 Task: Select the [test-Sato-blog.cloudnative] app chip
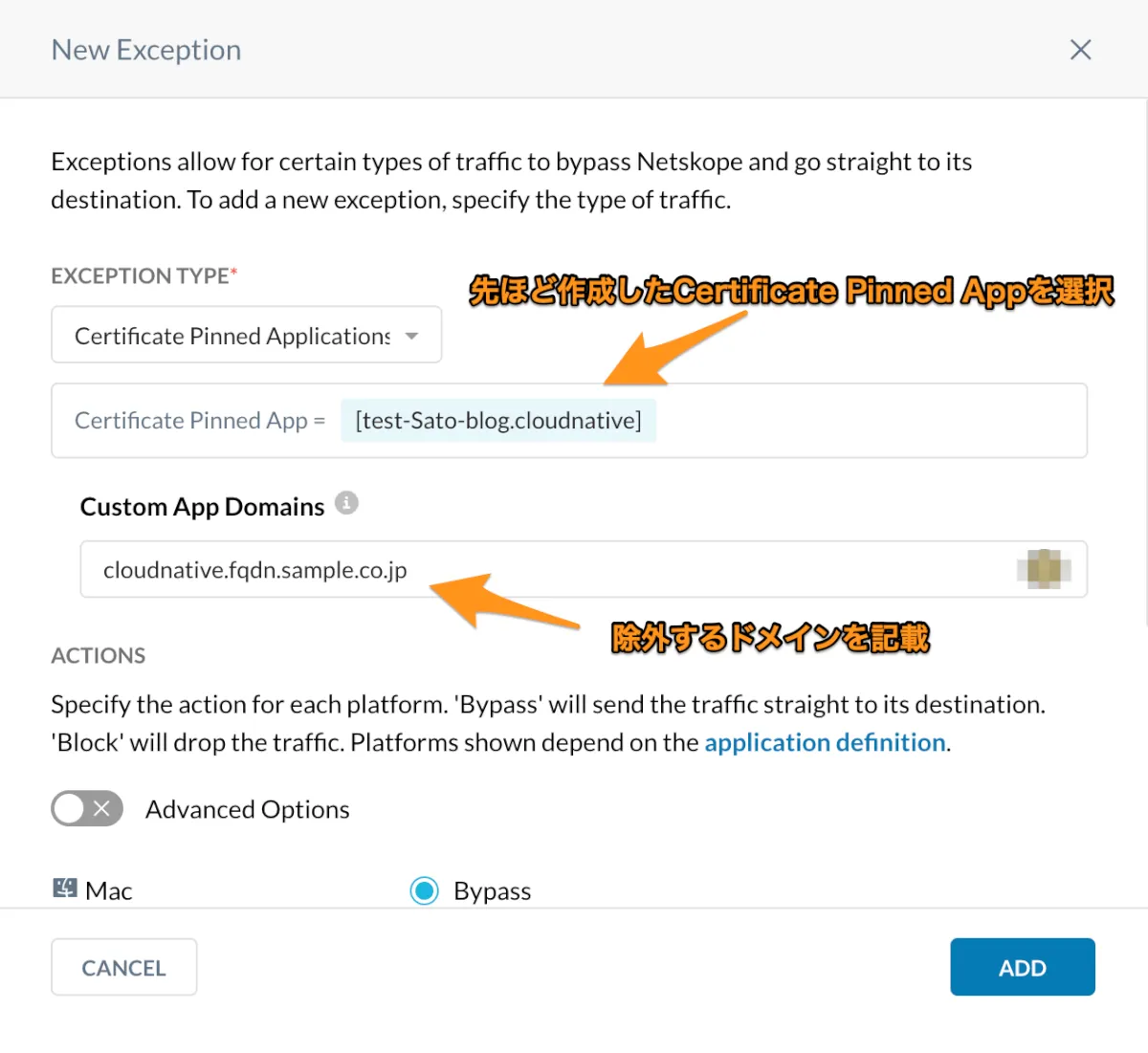coord(497,421)
